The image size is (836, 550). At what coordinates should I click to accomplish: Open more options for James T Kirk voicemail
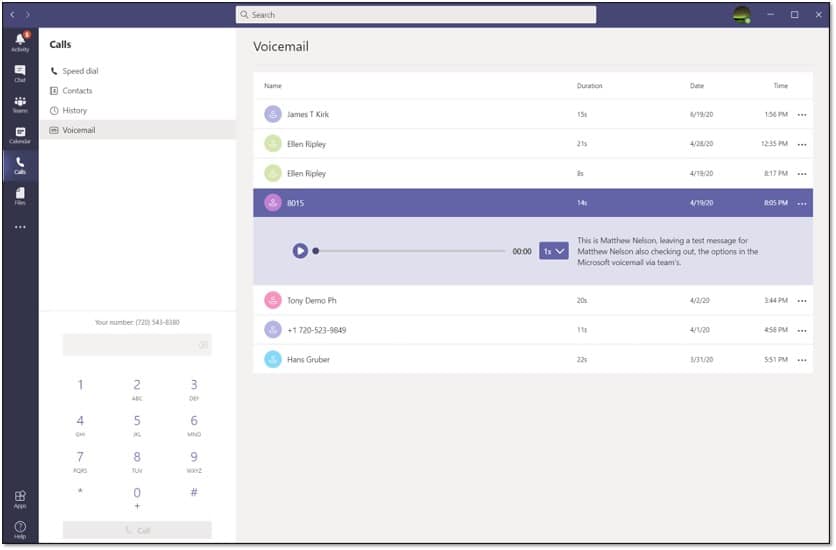(x=802, y=115)
